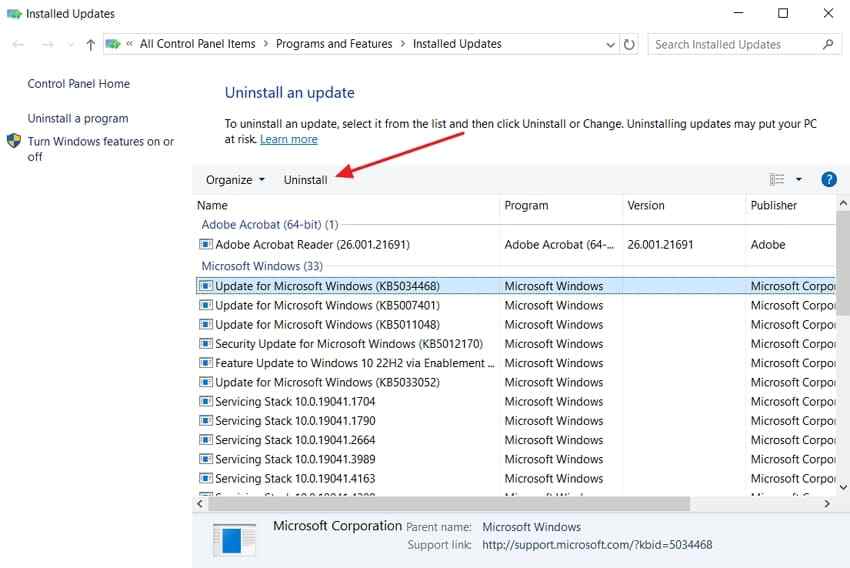Click icon of Servicing Stack 10.0.19041.3989
The image size is (850, 568).
pyautogui.click(x=205, y=459)
